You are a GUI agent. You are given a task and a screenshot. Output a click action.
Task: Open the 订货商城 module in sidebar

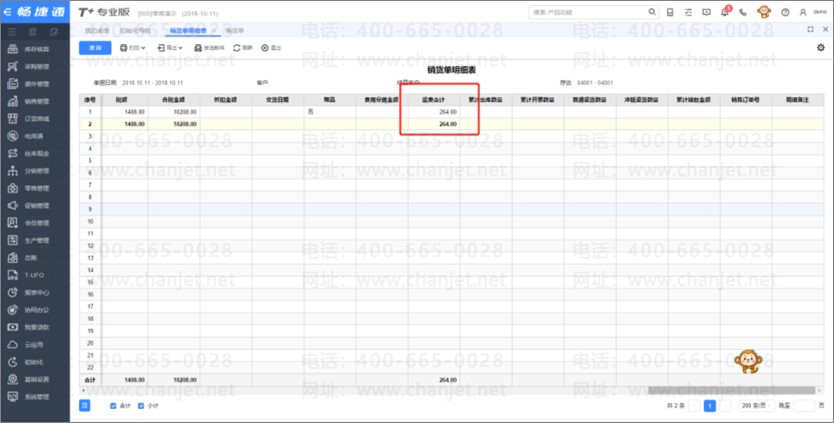click(35, 119)
